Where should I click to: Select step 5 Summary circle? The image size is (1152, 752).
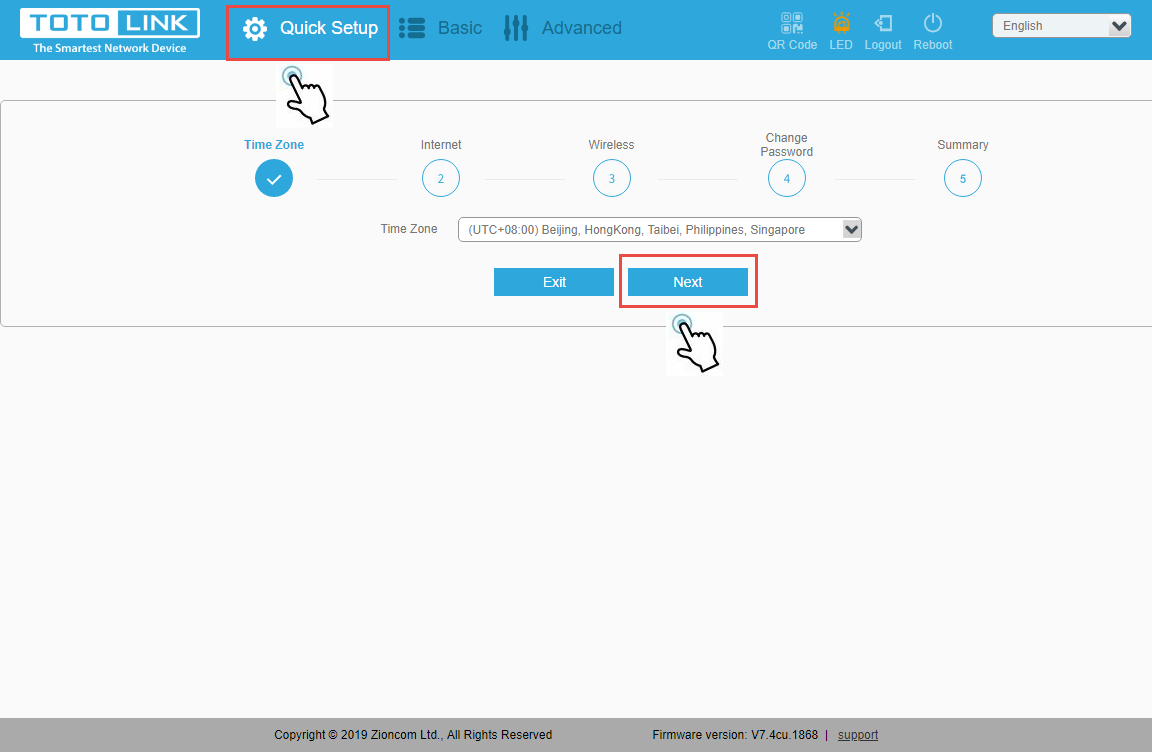[962, 178]
